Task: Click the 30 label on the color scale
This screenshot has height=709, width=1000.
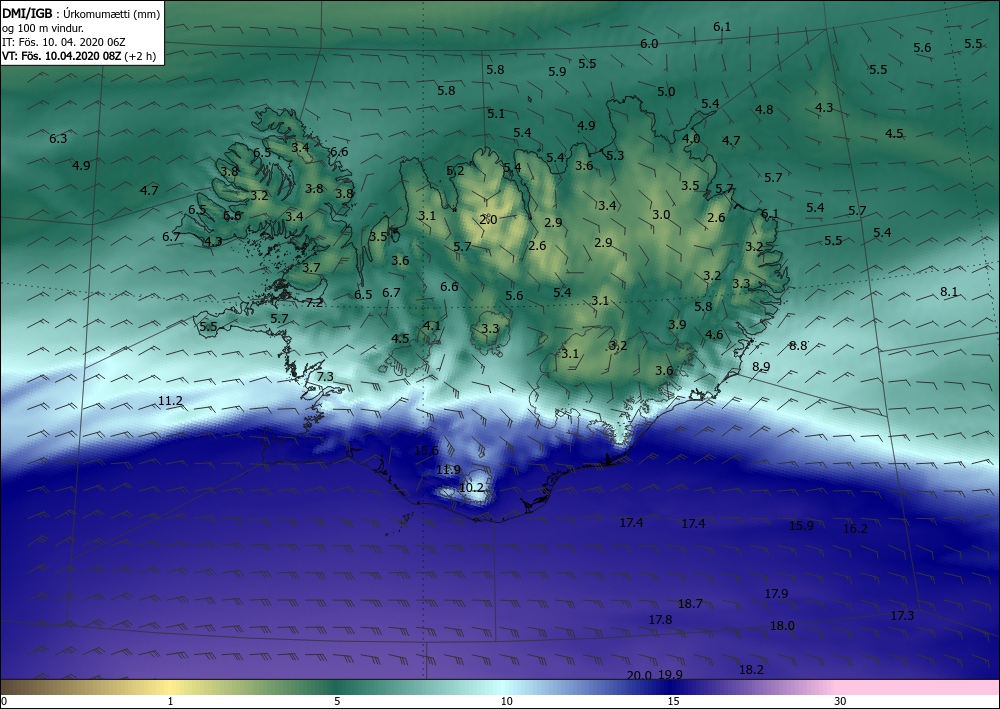Action: coord(841,701)
